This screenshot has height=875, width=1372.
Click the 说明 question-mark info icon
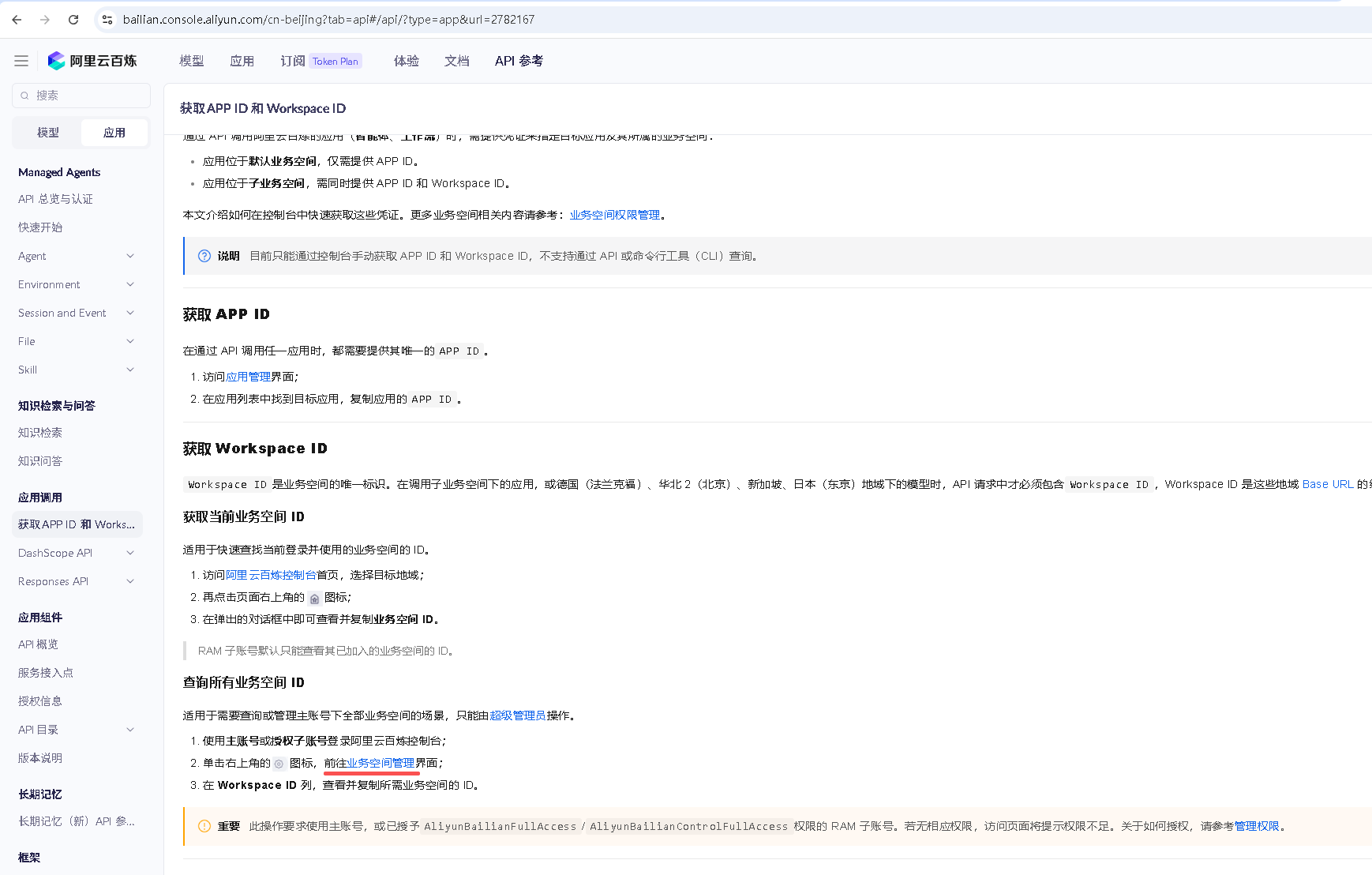204,256
